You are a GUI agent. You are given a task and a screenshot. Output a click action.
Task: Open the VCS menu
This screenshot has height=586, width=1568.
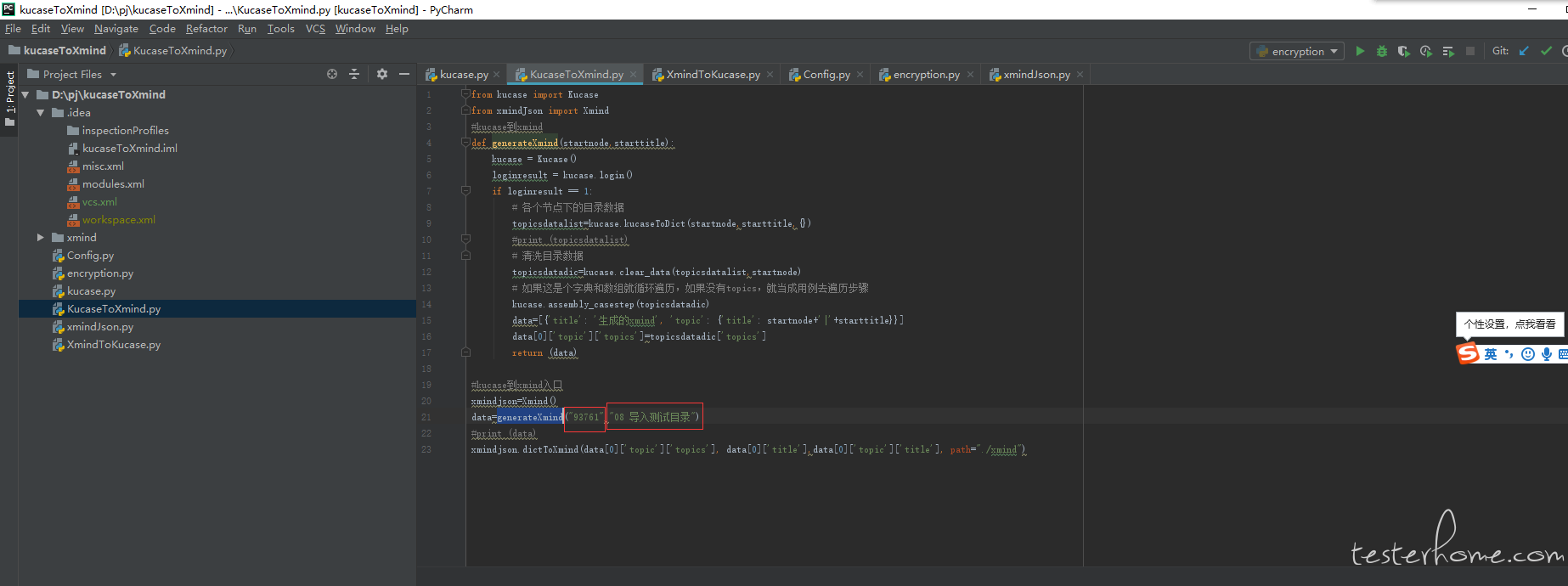pyautogui.click(x=315, y=28)
